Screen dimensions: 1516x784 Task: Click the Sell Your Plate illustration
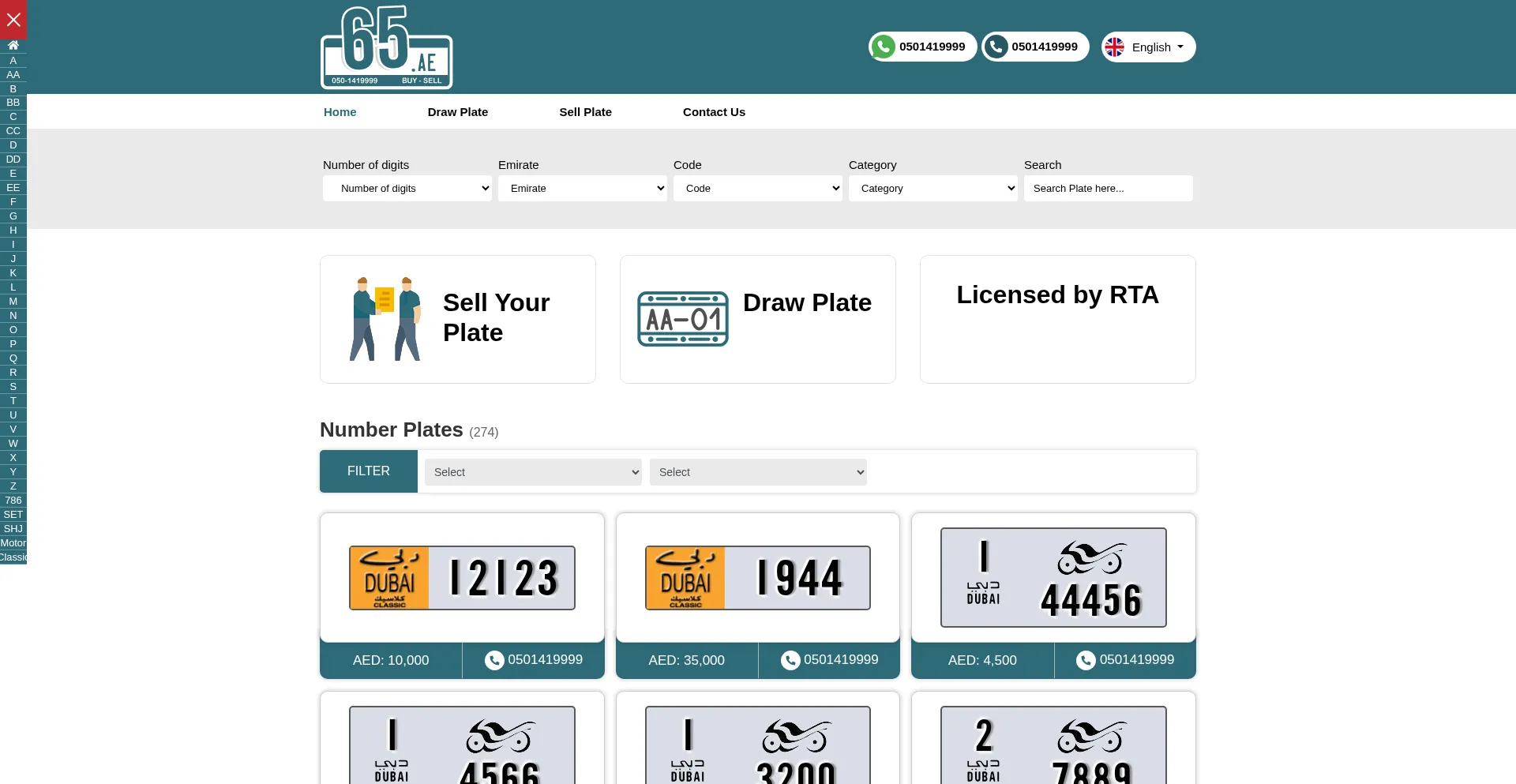pyautogui.click(x=385, y=319)
